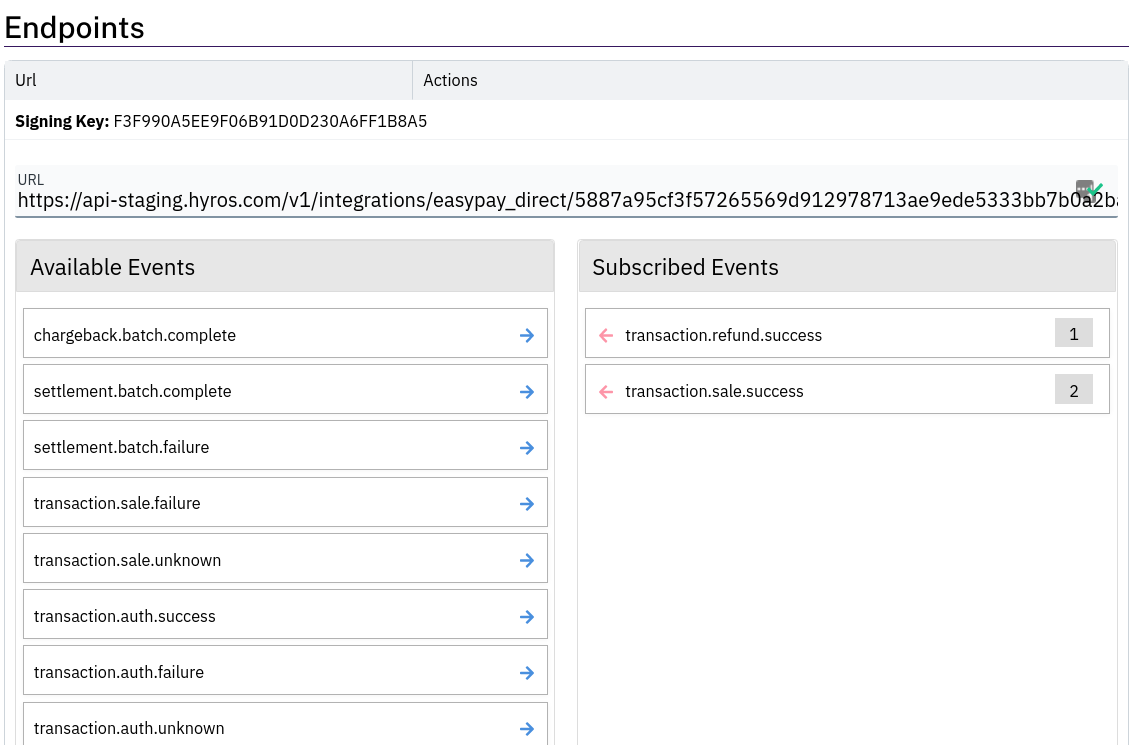Click the count badge 1 on transaction.refund.success

tap(1073, 334)
